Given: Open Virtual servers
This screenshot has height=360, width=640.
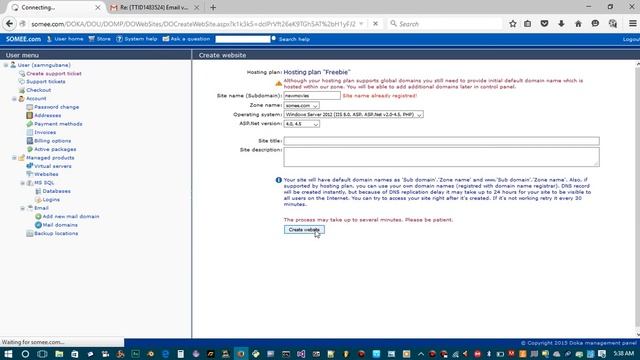Looking at the screenshot, I should (53, 166).
